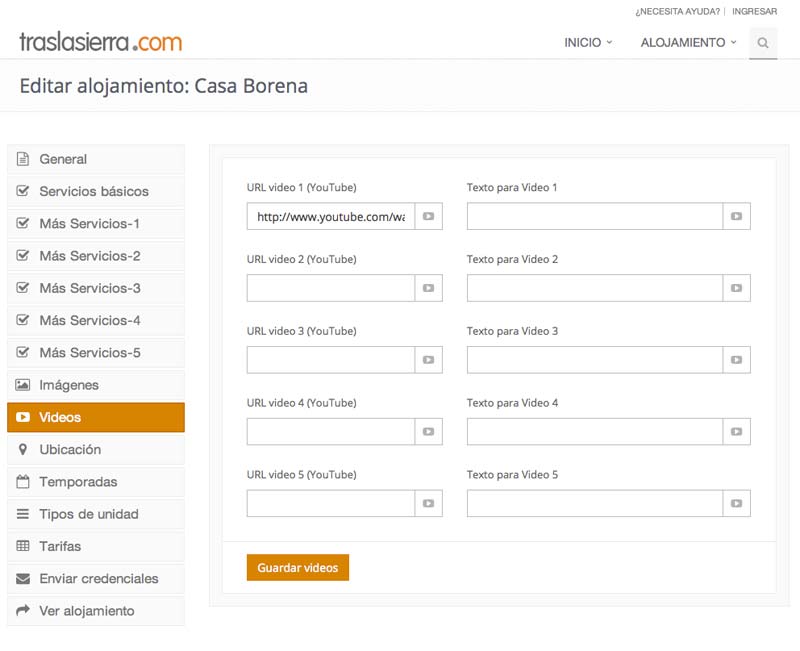The width and height of the screenshot is (800, 651).
Task: Click the video icon beside URL video 4 field
Action: click(429, 432)
